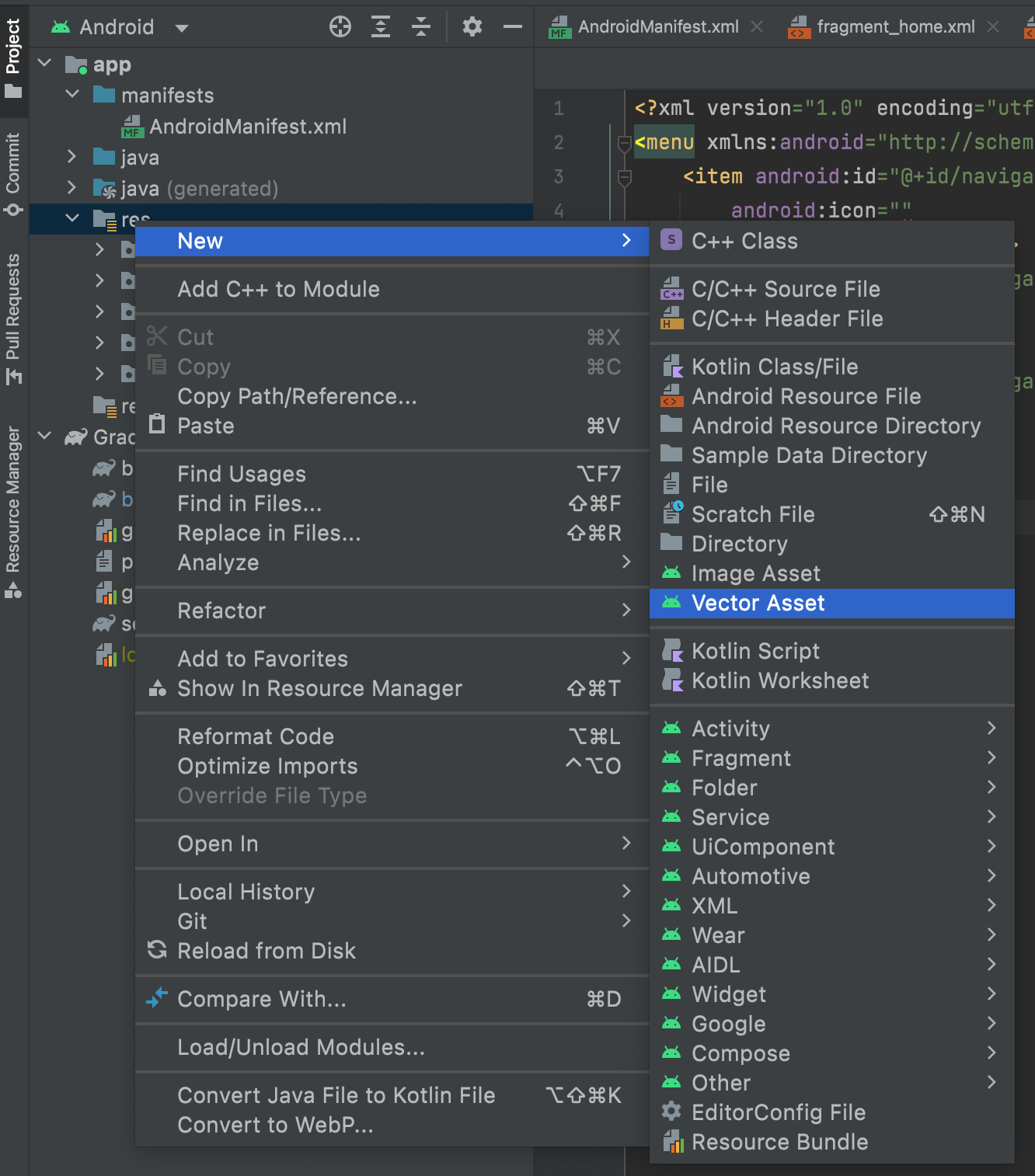
Task: Click the locate/select opened file target icon
Action: click(340, 26)
